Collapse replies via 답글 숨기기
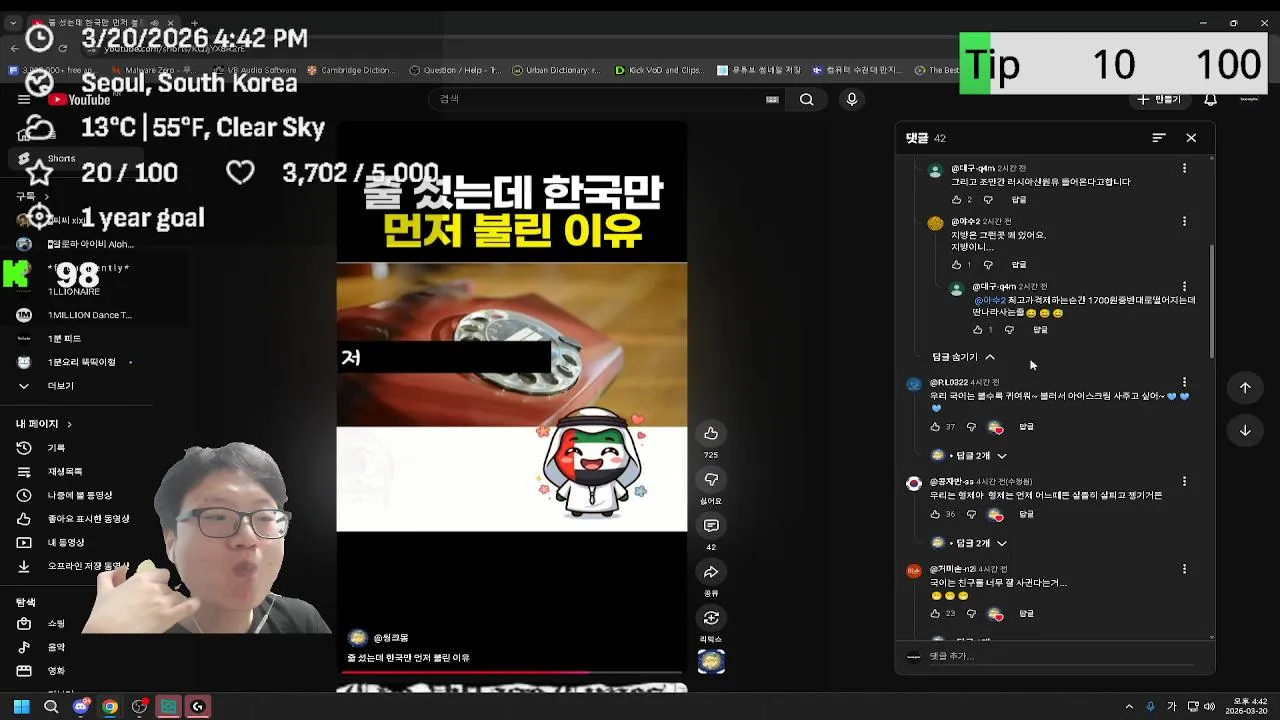 click(x=963, y=357)
